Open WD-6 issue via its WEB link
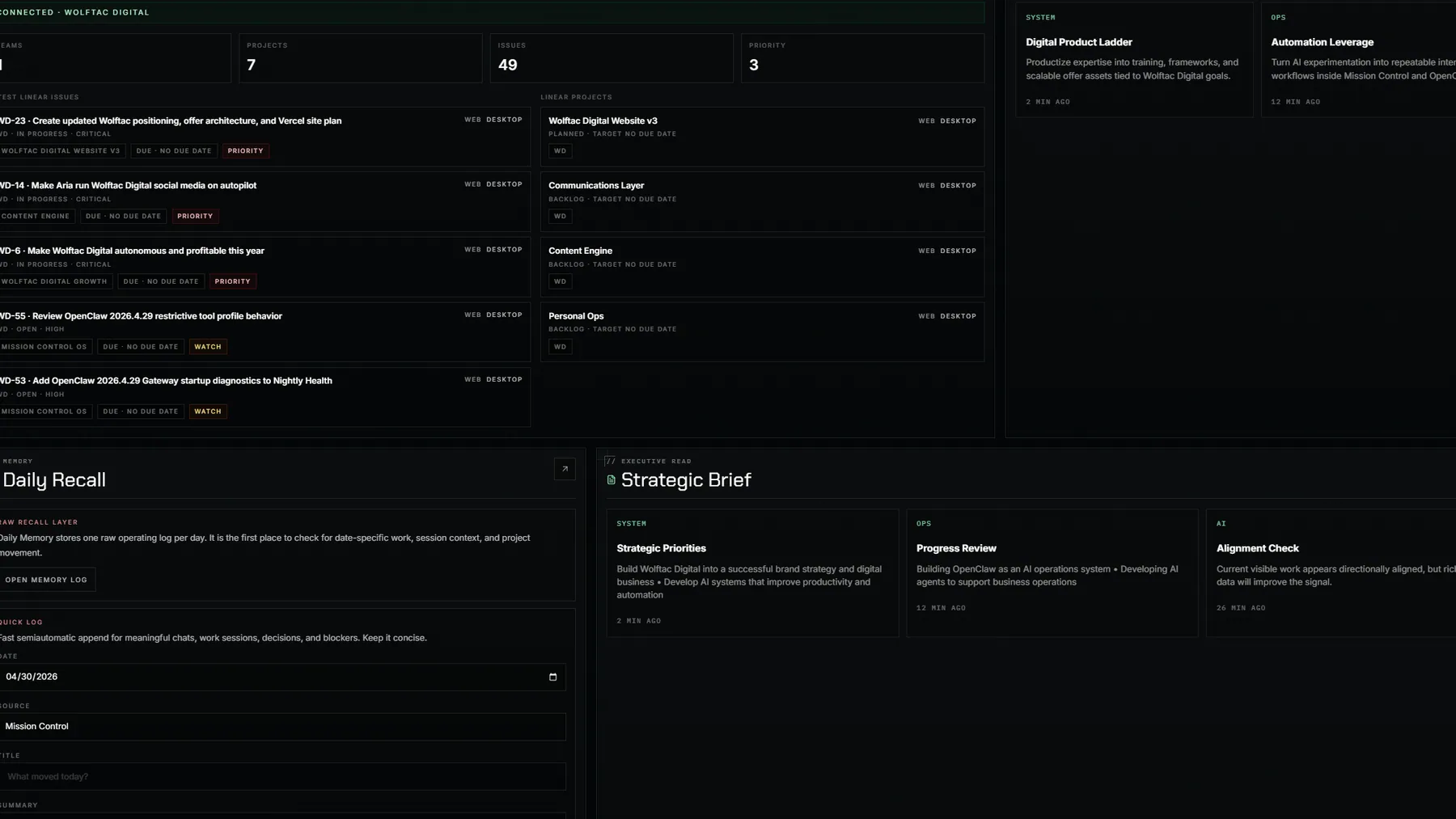This screenshot has width=1456, height=819. [472, 250]
